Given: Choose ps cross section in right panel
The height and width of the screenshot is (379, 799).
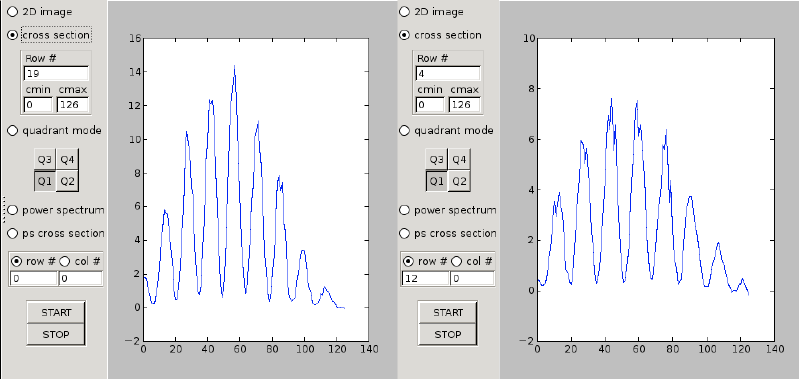Looking at the screenshot, I should pos(405,233).
